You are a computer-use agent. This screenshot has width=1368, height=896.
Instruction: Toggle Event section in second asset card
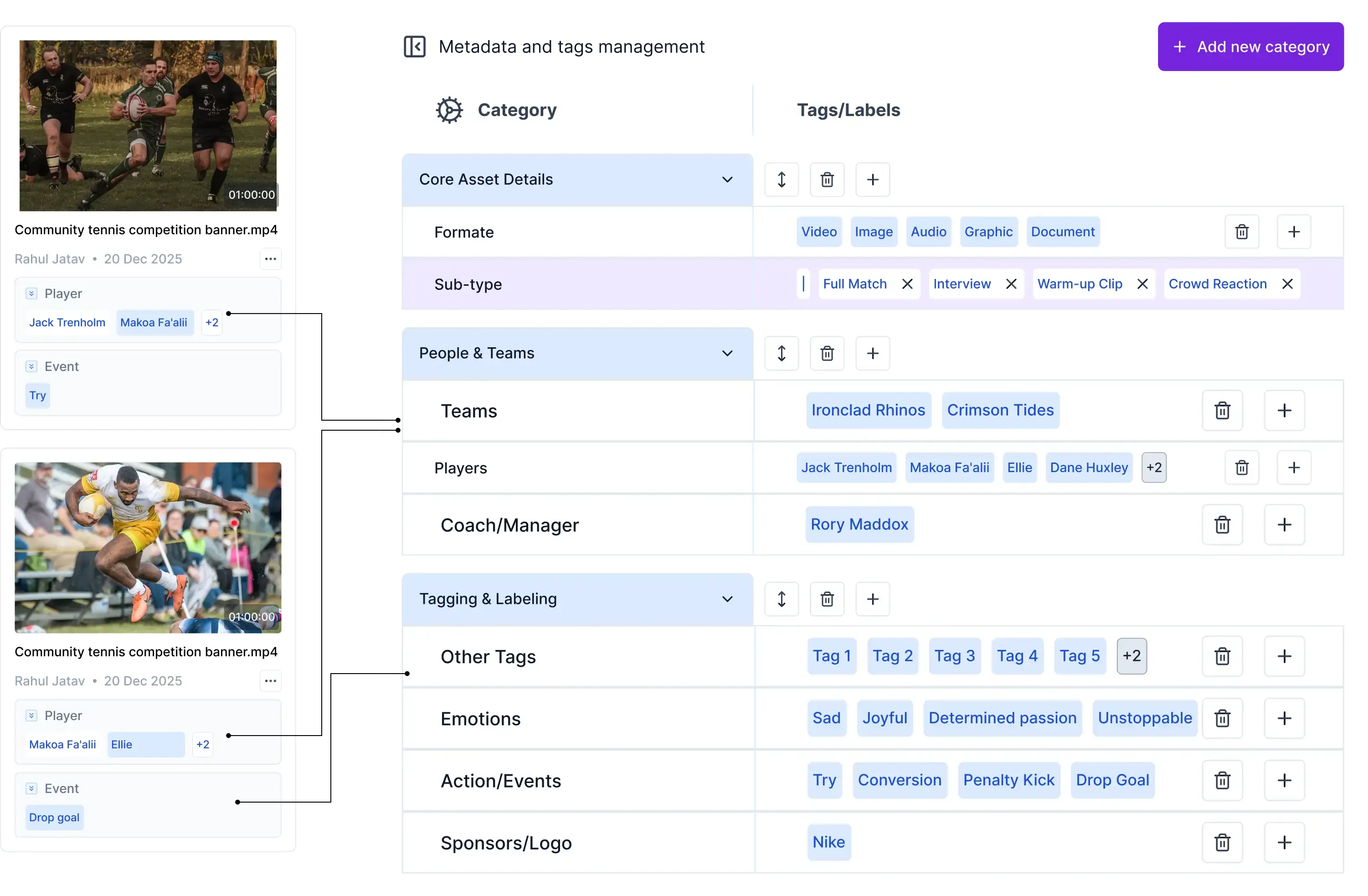(x=31, y=788)
